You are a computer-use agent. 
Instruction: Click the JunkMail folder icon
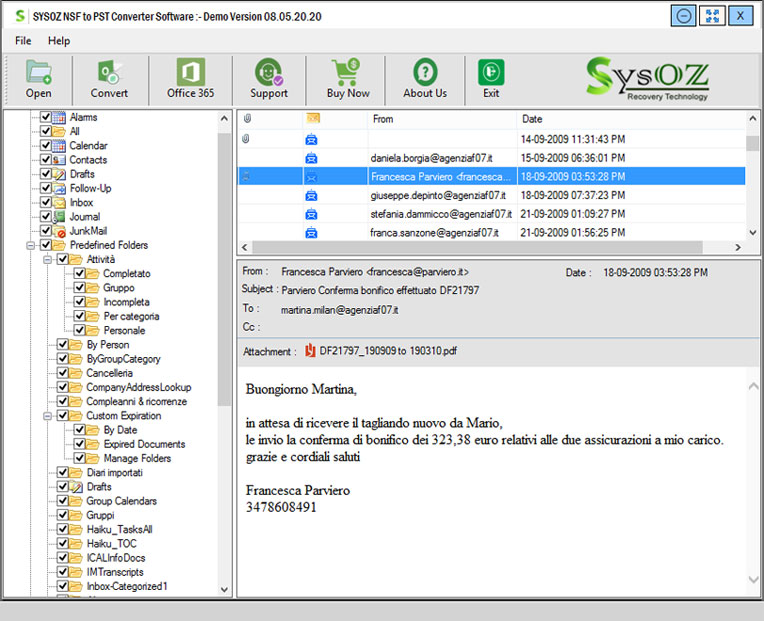(x=59, y=231)
